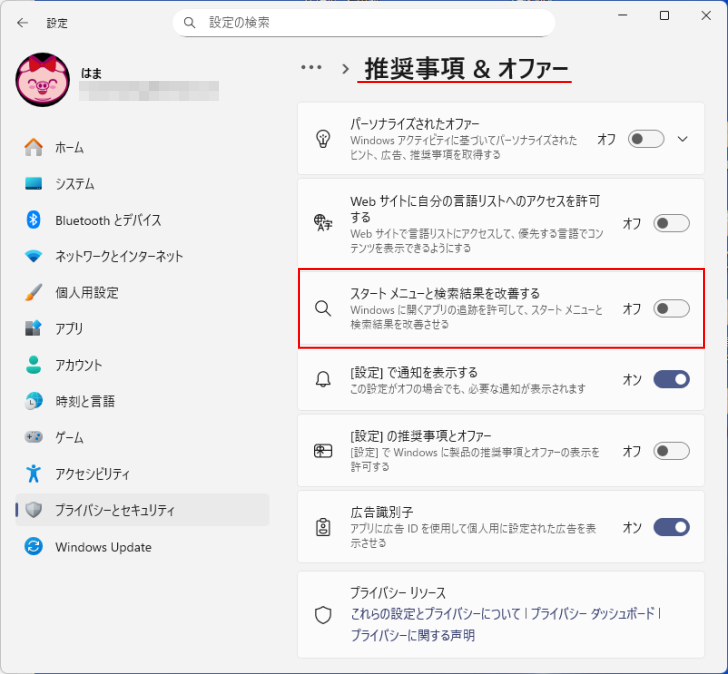Click the 広告識別子 heading text
This screenshot has width=728, height=674.
382,512
